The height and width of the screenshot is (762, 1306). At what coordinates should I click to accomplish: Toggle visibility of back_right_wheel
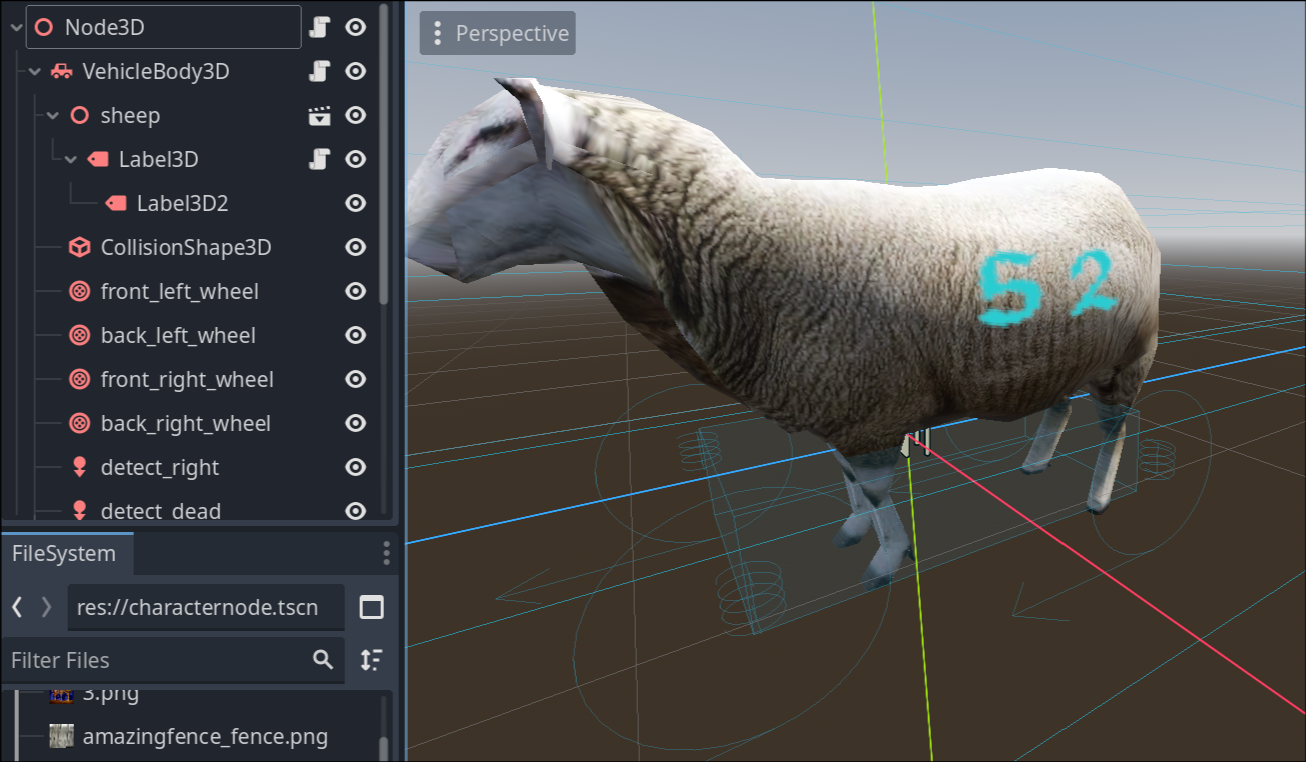[x=355, y=423]
